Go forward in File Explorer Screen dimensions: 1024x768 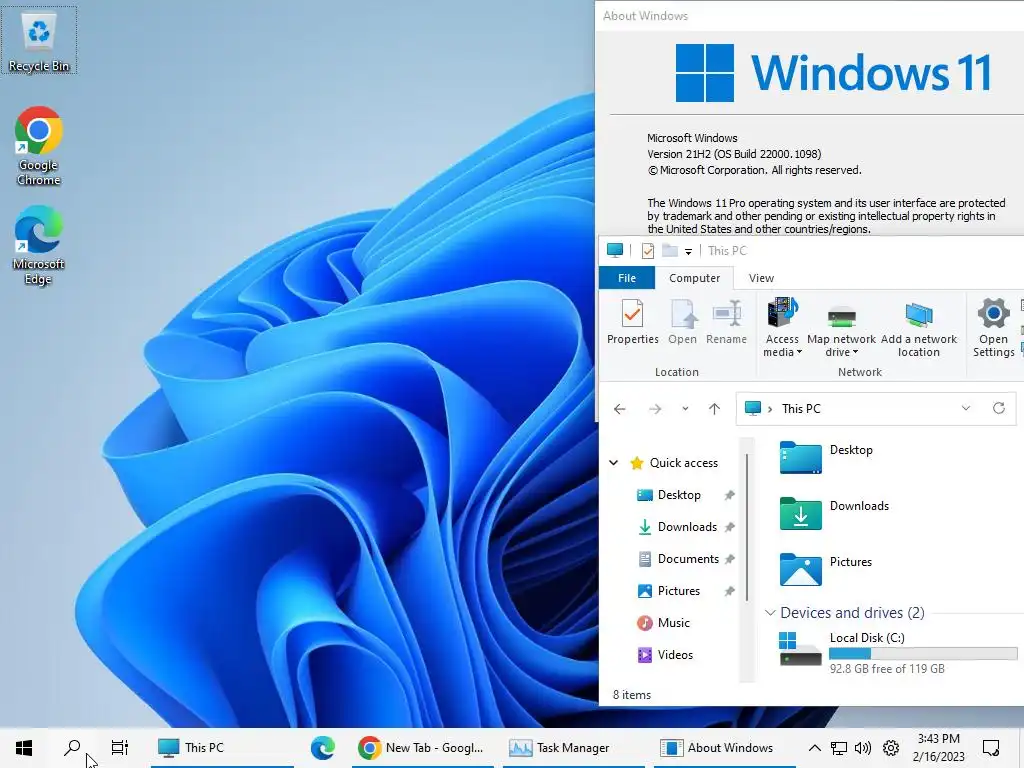tap(655, 409)
